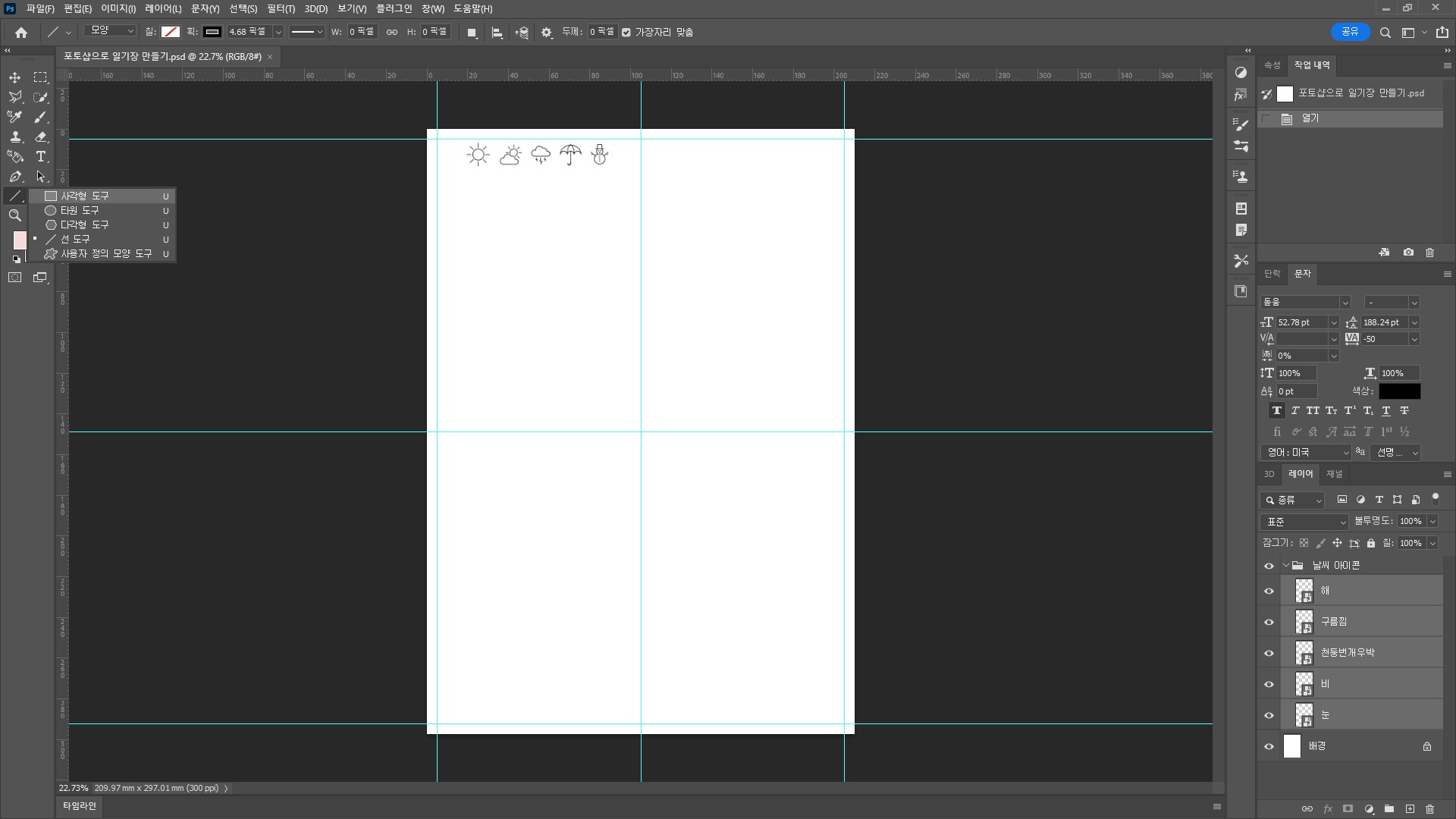Screen dimensions: 1456x819
Task: Hide the 배경 layer
Action: 1269,747
